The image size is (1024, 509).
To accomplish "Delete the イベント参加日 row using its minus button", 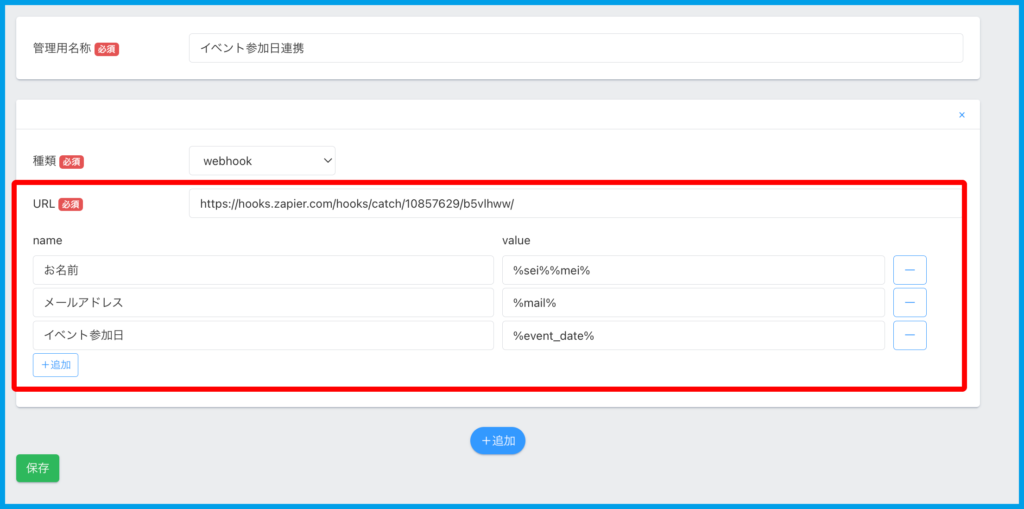I will pyautogui.click(x=909, y=335).
